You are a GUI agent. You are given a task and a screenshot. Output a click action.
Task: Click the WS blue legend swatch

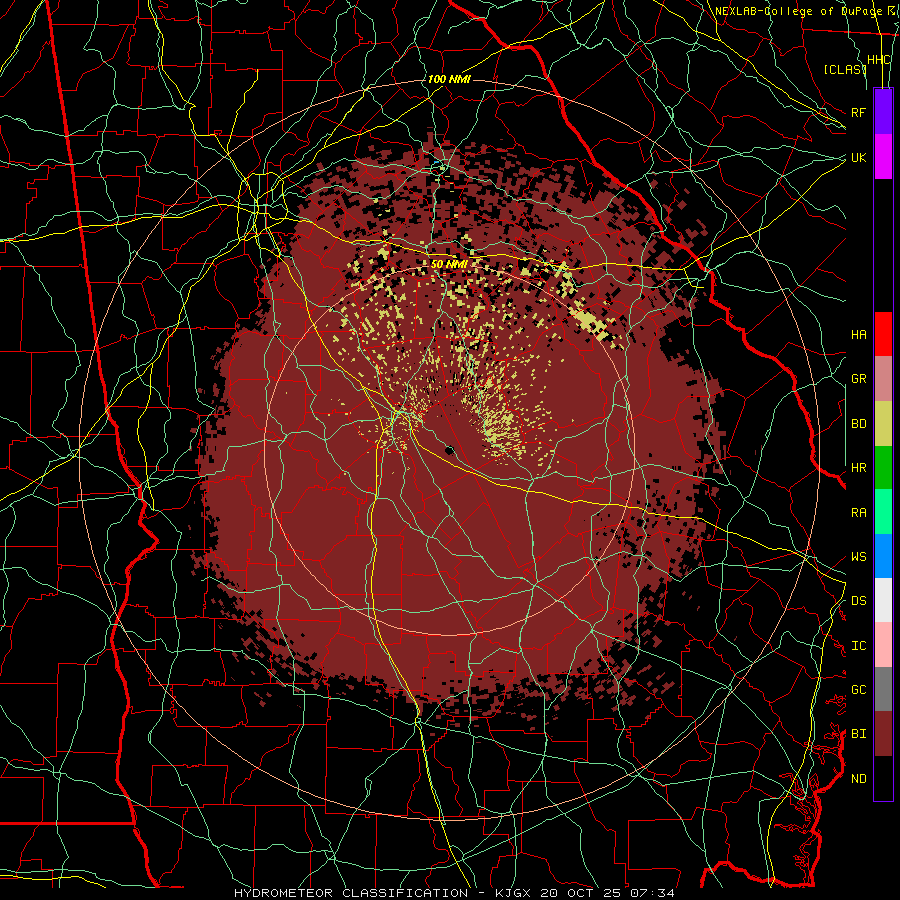[883, 556]
